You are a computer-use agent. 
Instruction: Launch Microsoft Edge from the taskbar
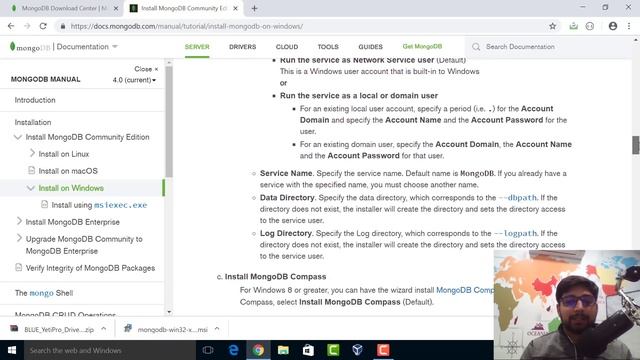coord(233,350)
